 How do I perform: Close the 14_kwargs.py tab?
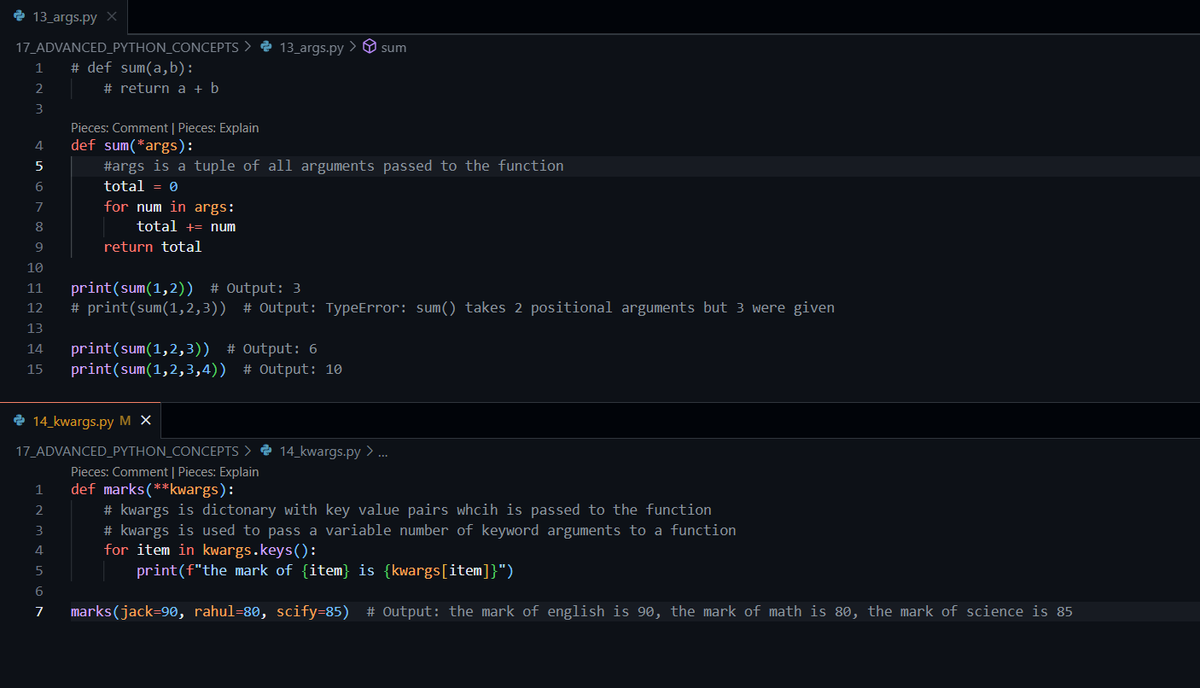[x=145, y=420]
